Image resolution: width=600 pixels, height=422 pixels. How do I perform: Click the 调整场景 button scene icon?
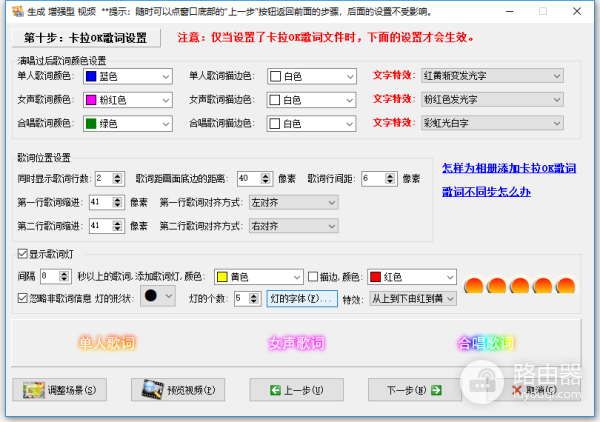[33, 390]
